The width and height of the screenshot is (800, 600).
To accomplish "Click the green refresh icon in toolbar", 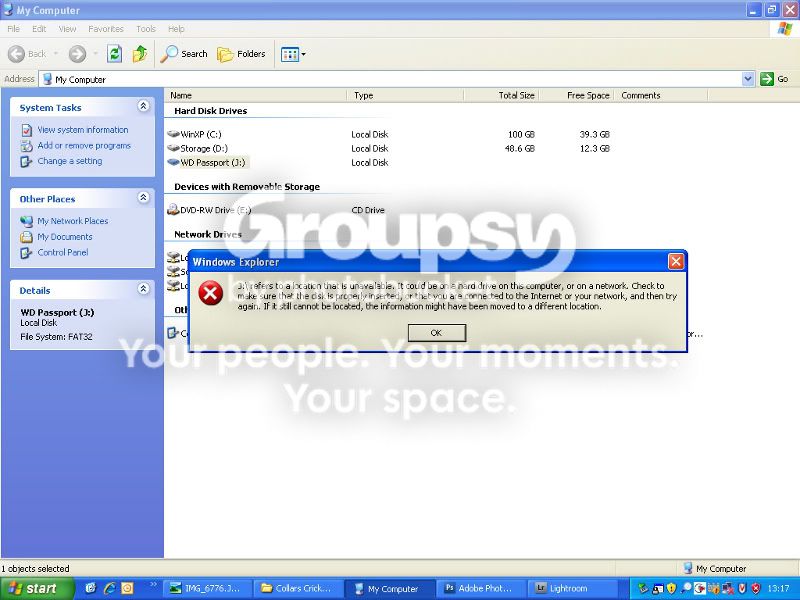I will pos(114,54).
